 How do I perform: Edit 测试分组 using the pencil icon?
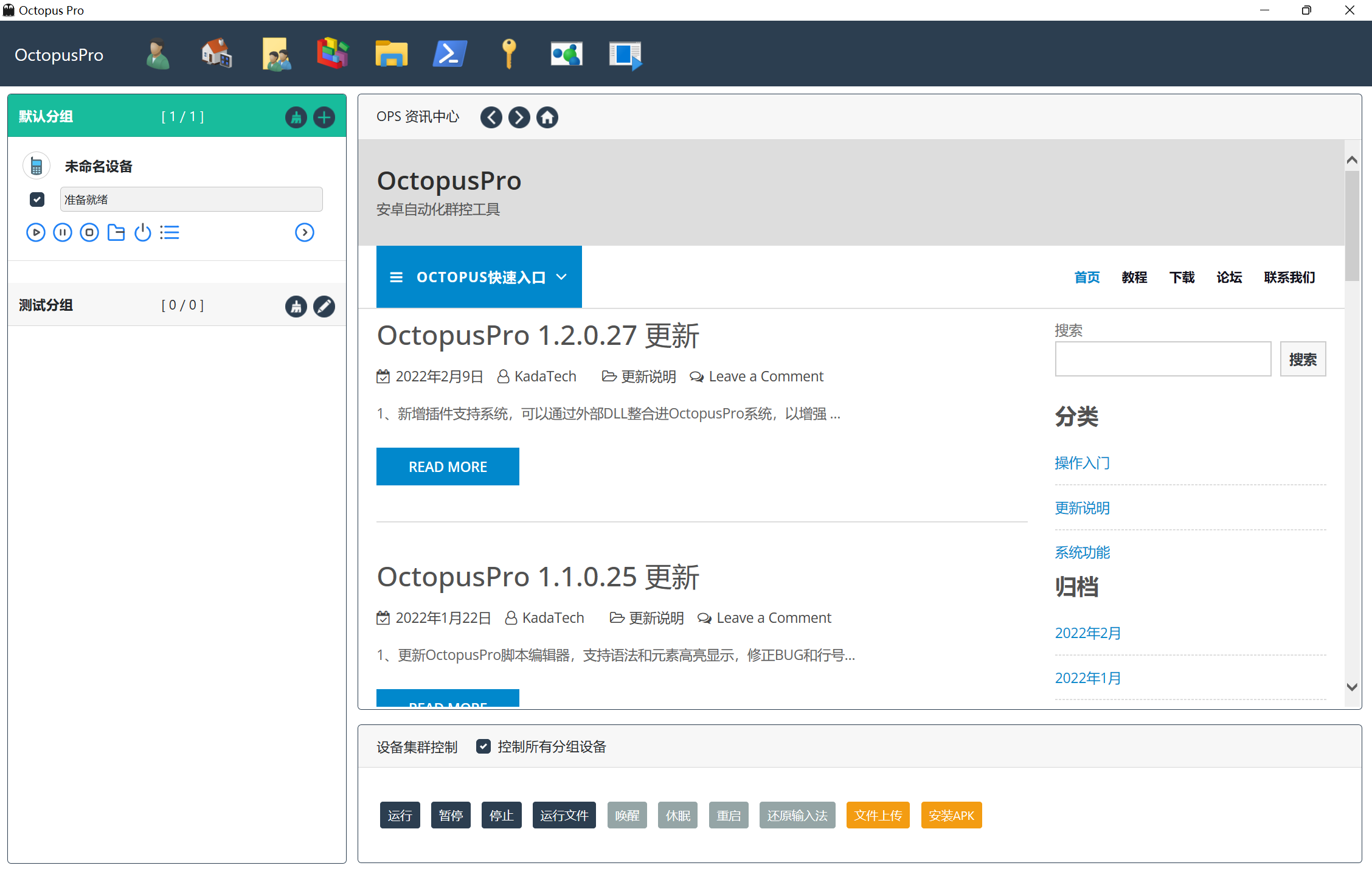tap(324, 306)
